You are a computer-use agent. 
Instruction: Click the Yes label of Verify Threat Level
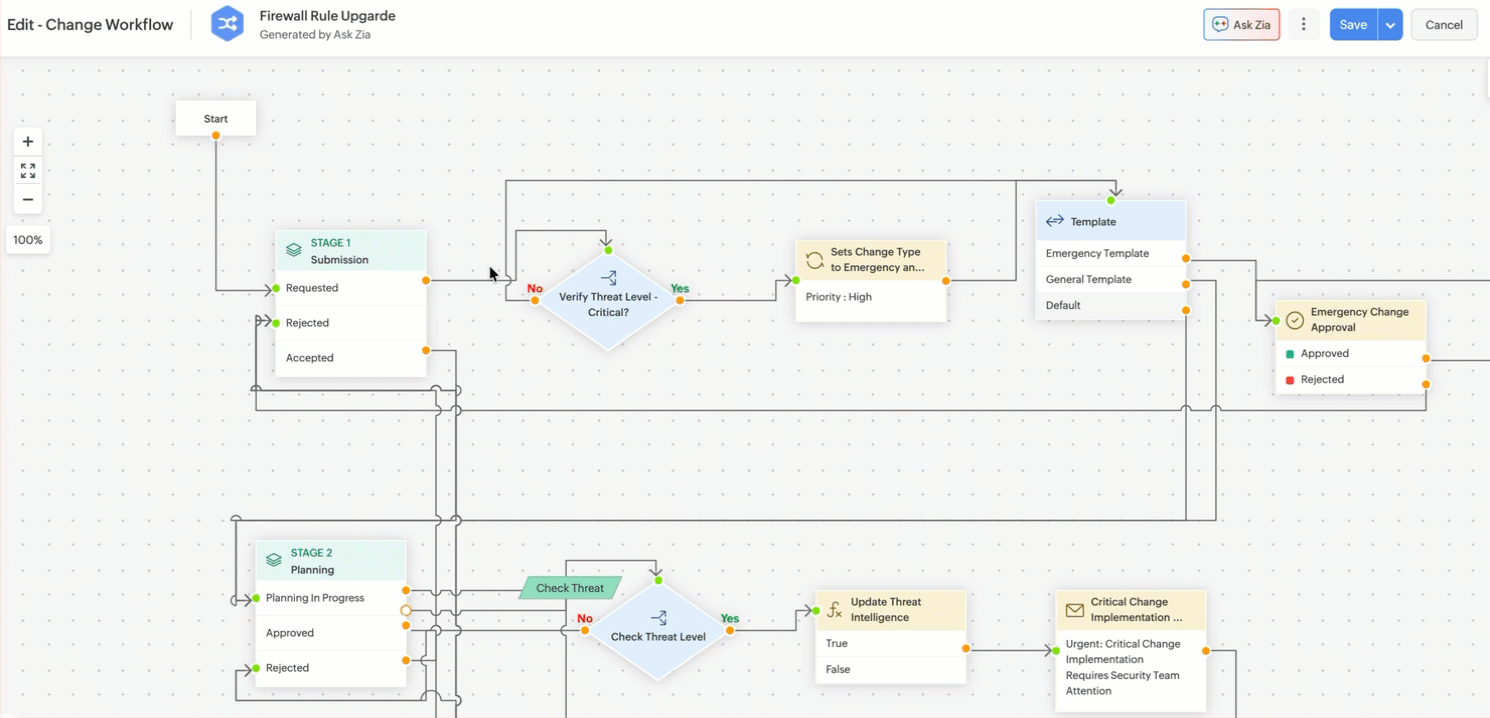tap(680, 289)
